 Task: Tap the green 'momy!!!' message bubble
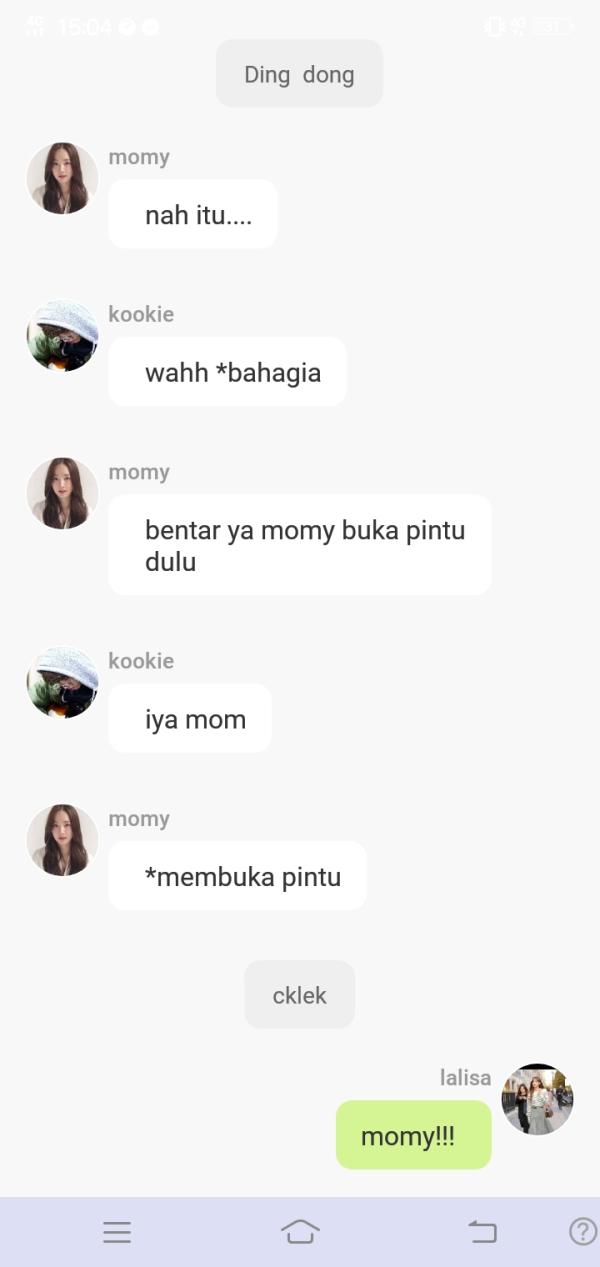pos(413,1135)
